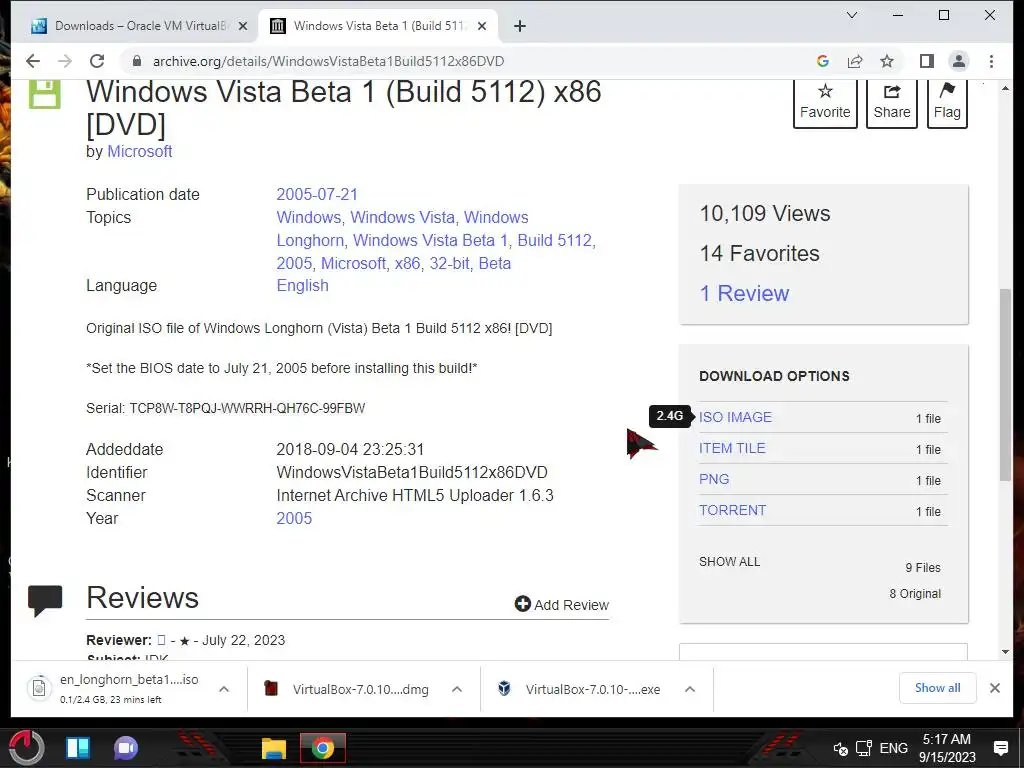The image size is (1024, 768).
Task: Download the TORRENT file
Action: [x=732, y=510]
